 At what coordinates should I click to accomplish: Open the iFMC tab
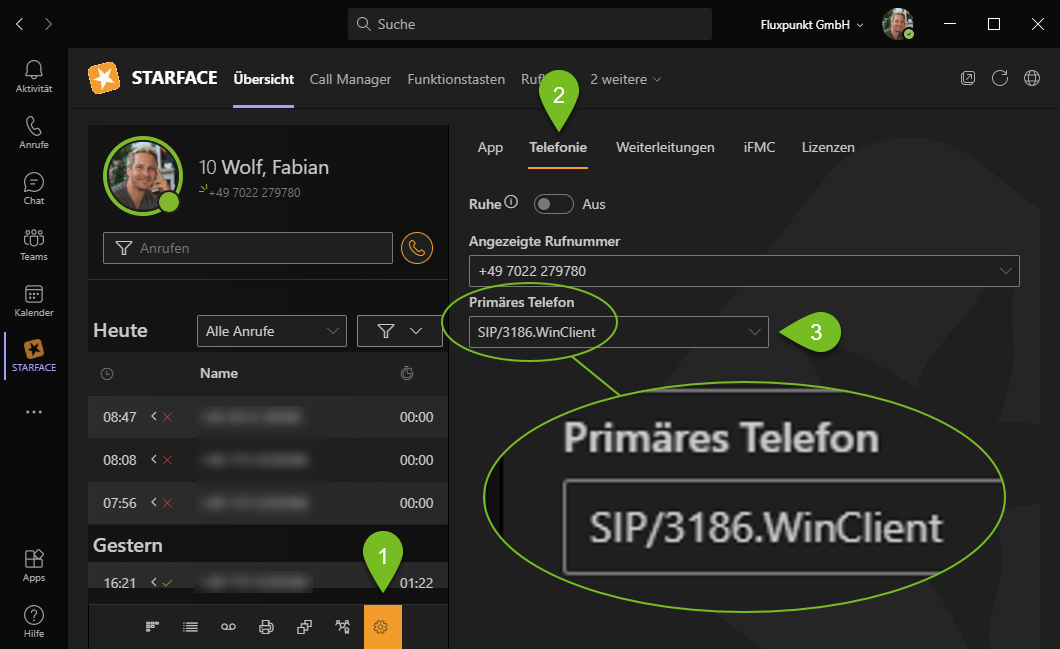pyautogui.click(x=759, y=147)
